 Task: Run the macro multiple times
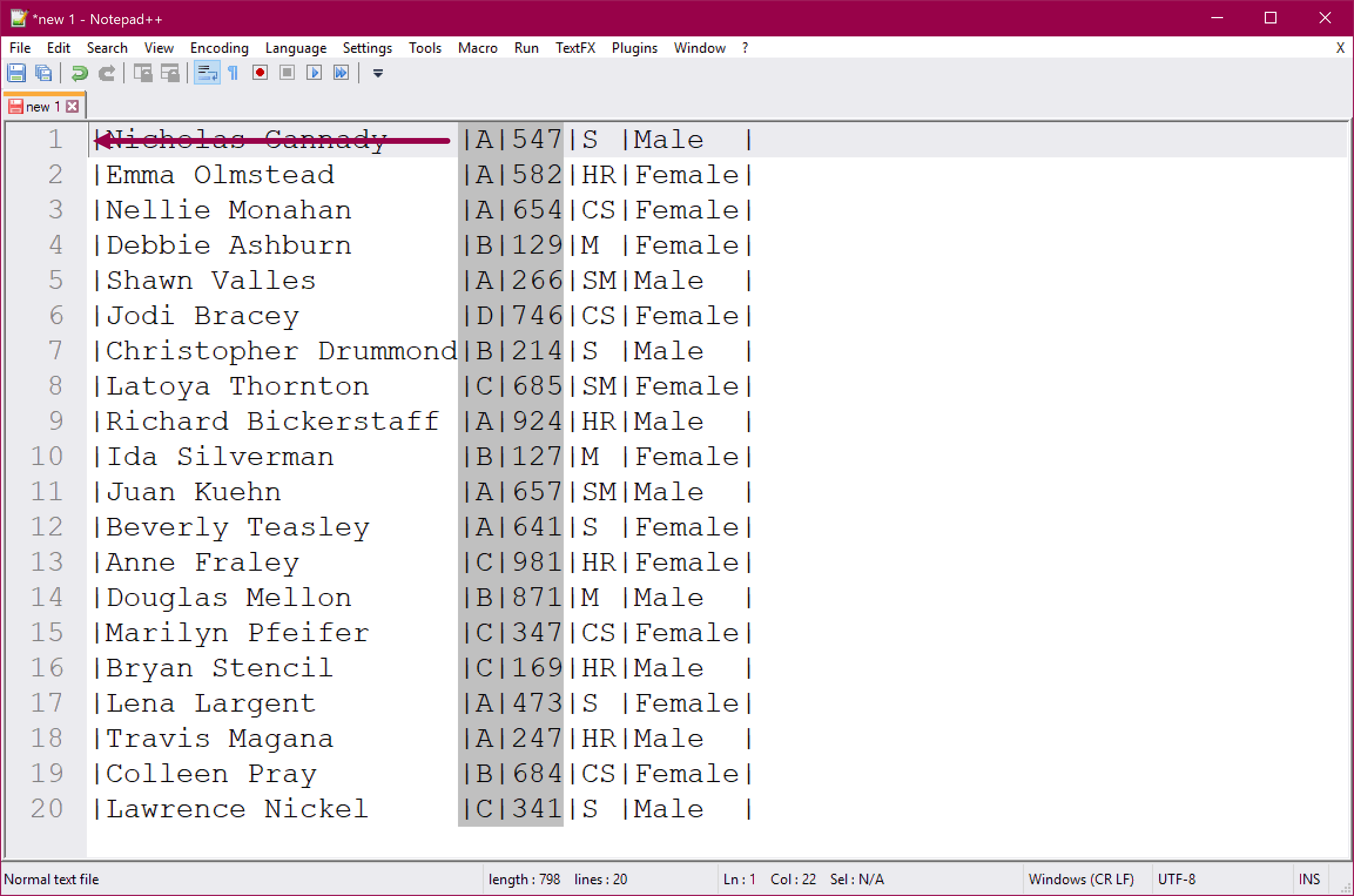tap(341, 73)
